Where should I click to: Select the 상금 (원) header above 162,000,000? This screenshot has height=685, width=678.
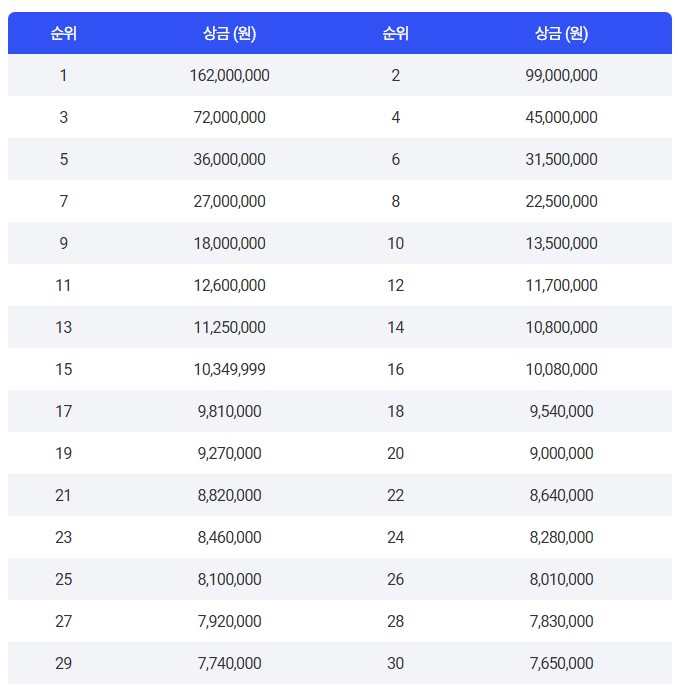coord(229,33)
